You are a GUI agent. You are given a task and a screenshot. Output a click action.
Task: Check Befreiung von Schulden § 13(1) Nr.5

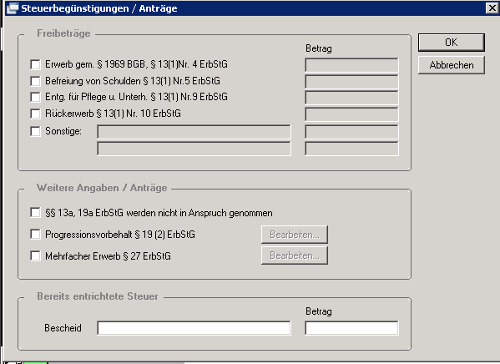pyautogui.click(x=35, y=81)
